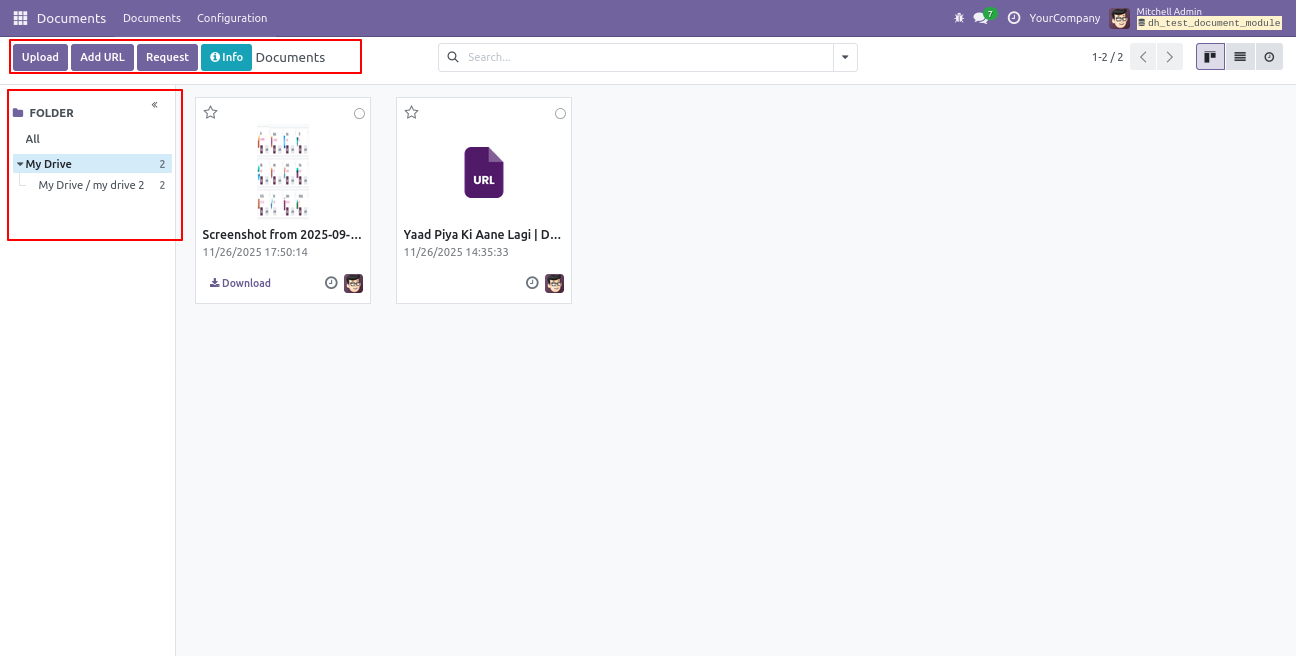Select the Yaad Piya document circle
Viewport: 1296px width, 656px height.
[x=560, y=114]
